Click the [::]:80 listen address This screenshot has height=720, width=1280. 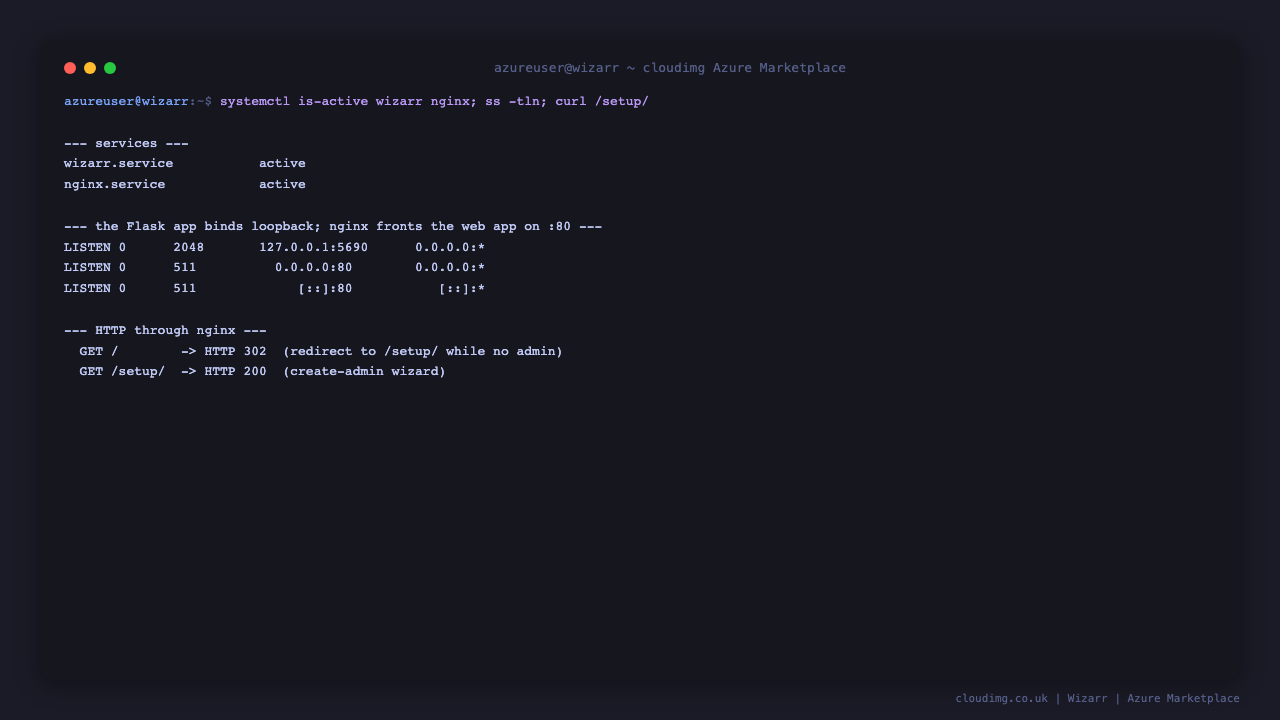tap(325, 288)
